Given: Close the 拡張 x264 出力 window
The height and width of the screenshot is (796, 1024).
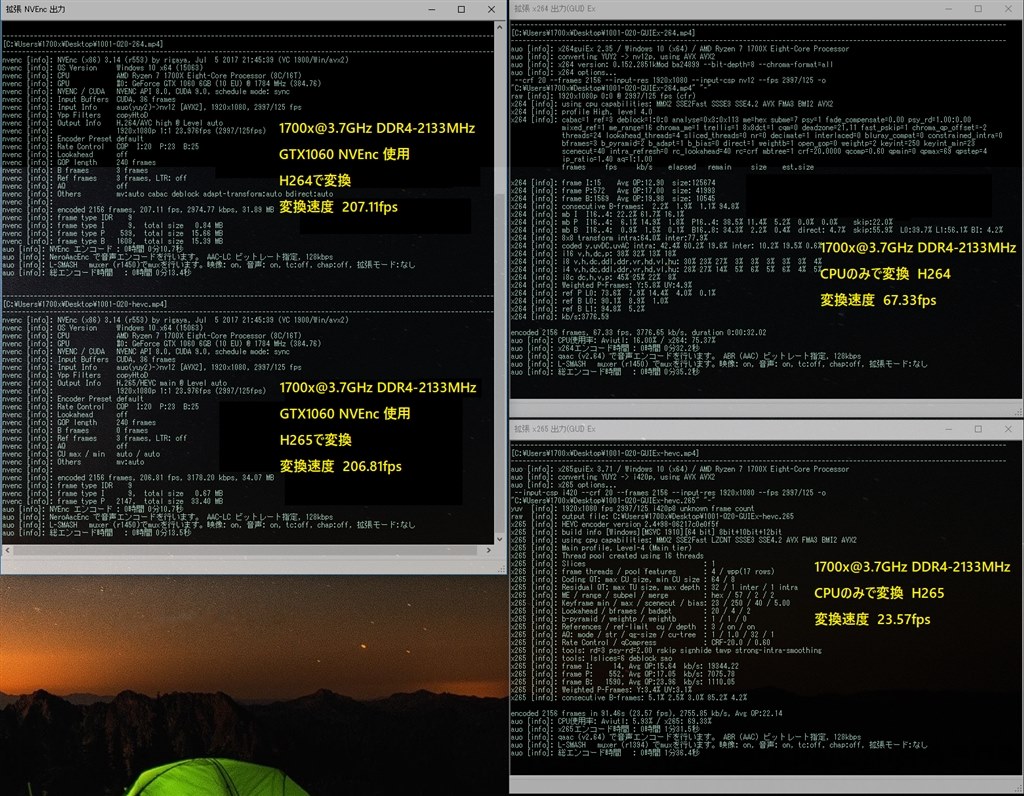Looking at the screenshot, I should coord(1008,8).
